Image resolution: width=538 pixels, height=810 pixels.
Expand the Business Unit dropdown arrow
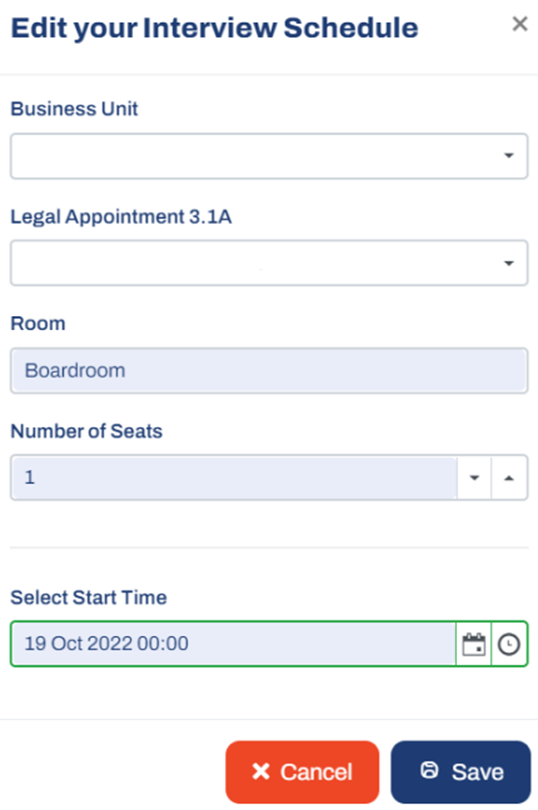click(x=509, y=155)
